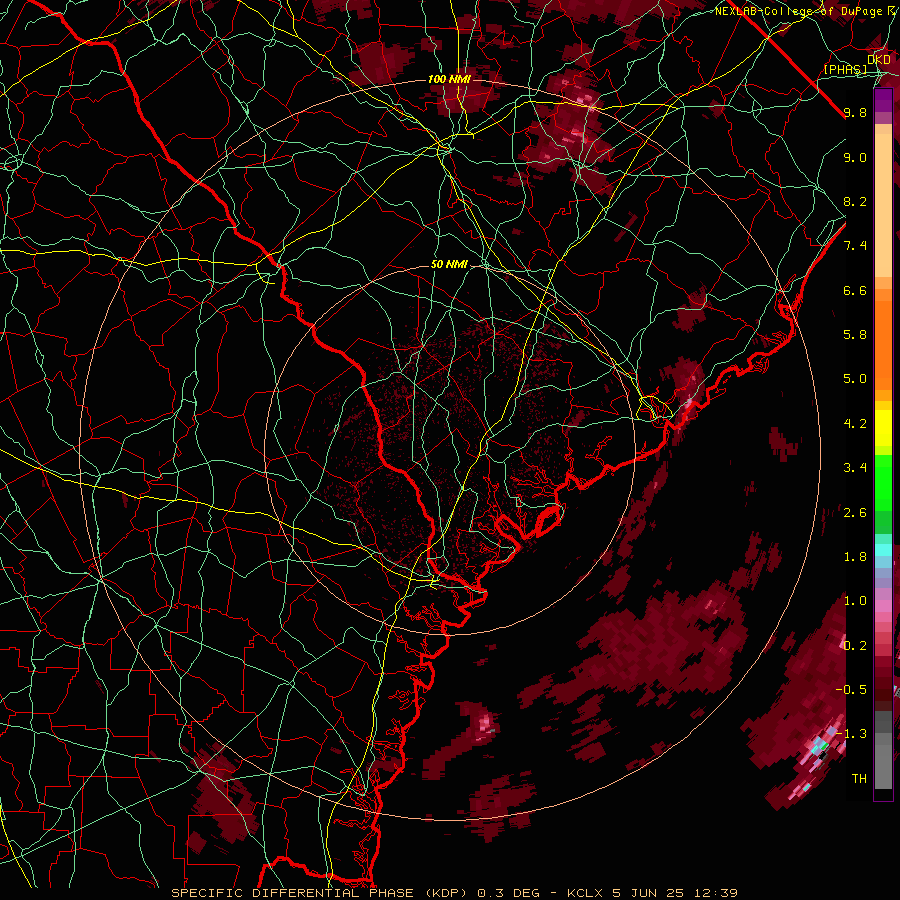Viewport: 900px width, 900px height.
Task: Click the "8.2" scale value
Action: pos(855,201)
